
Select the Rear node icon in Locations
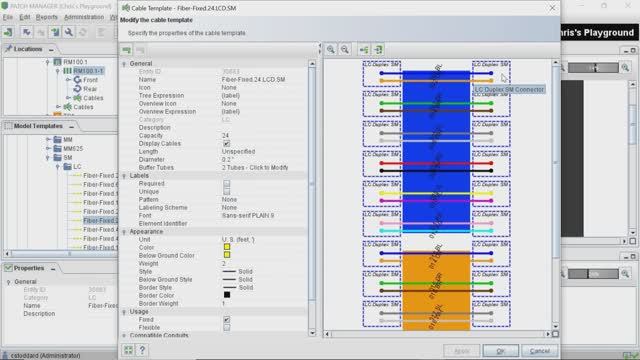tap(78, 89)
